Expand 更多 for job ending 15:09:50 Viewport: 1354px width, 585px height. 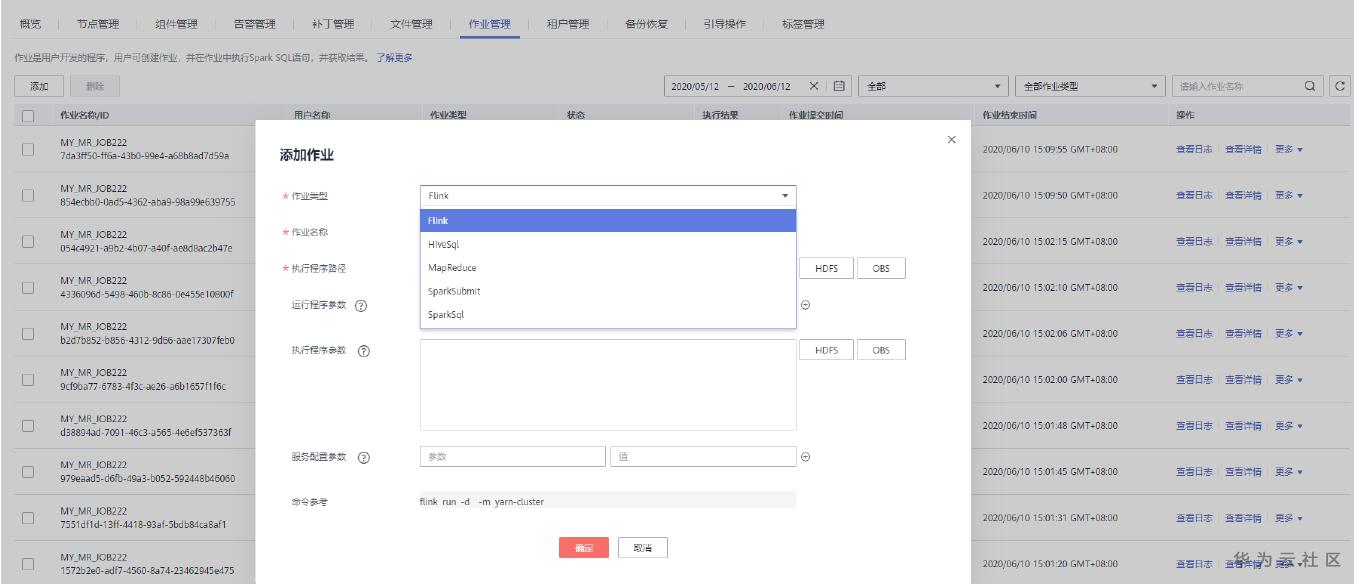[1289, 196]
